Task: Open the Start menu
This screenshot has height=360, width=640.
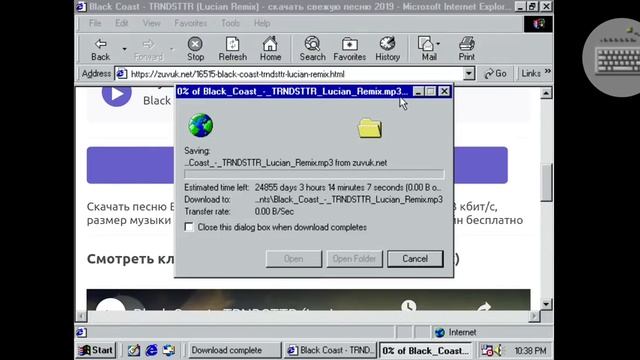Action: tap(96, 350)
